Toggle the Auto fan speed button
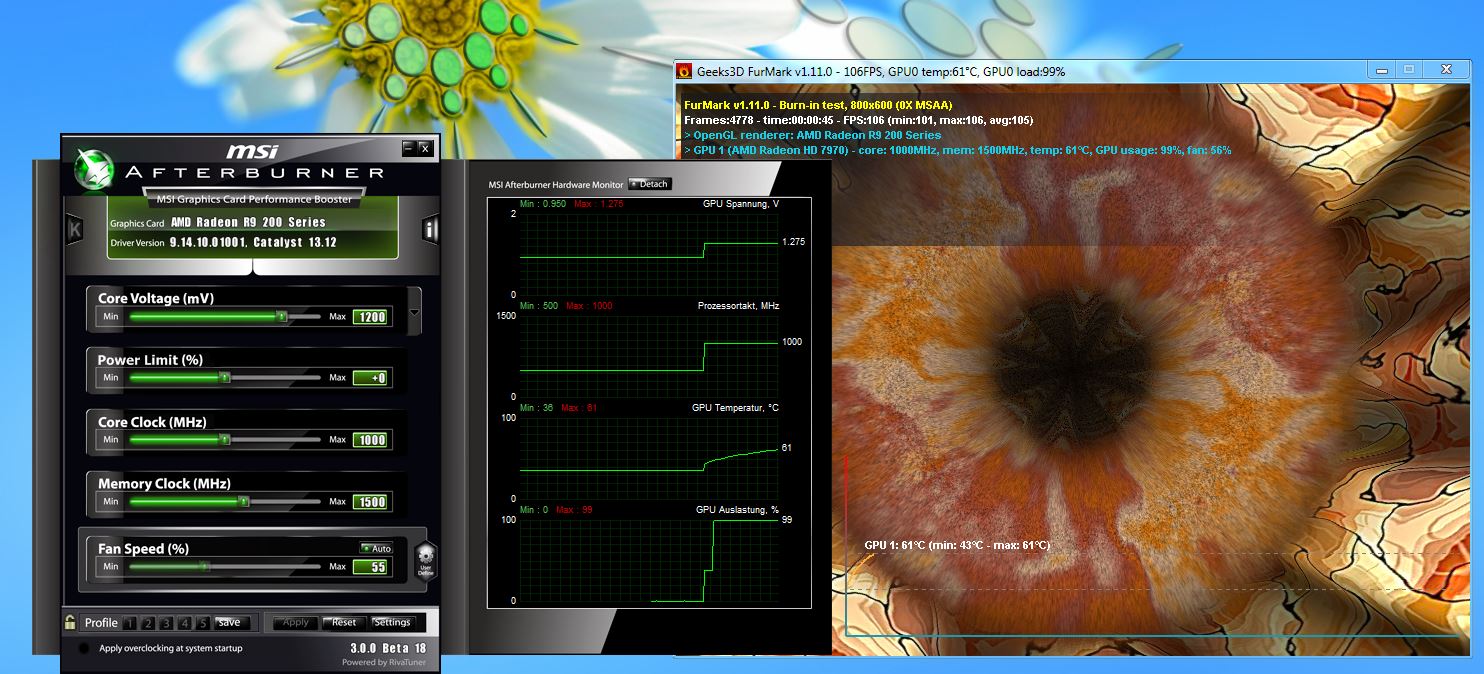Image resolution: width=1484 pixels, height=674 pixels. pyautogui.click(x=376, y=548)
